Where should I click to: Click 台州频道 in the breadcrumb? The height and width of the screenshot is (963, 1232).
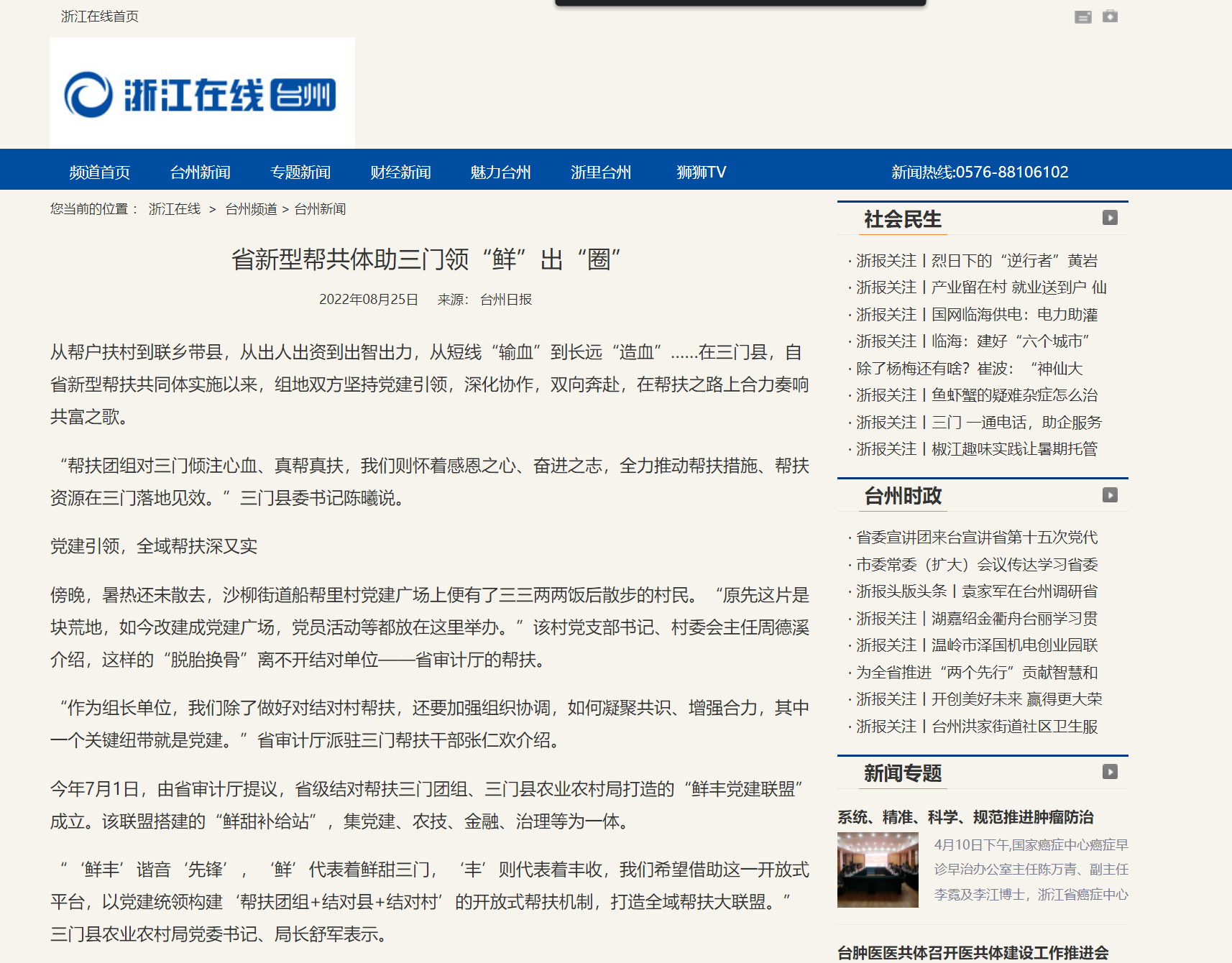251,209
